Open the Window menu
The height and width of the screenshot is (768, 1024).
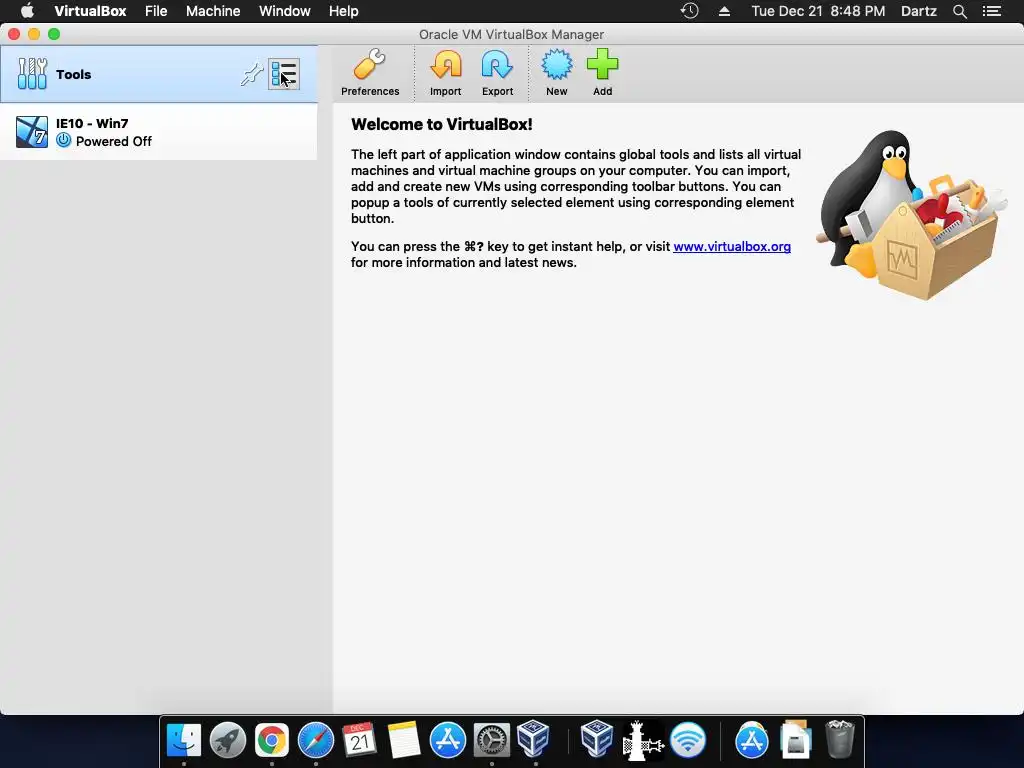pyautogui.click(x=285, y=11)
